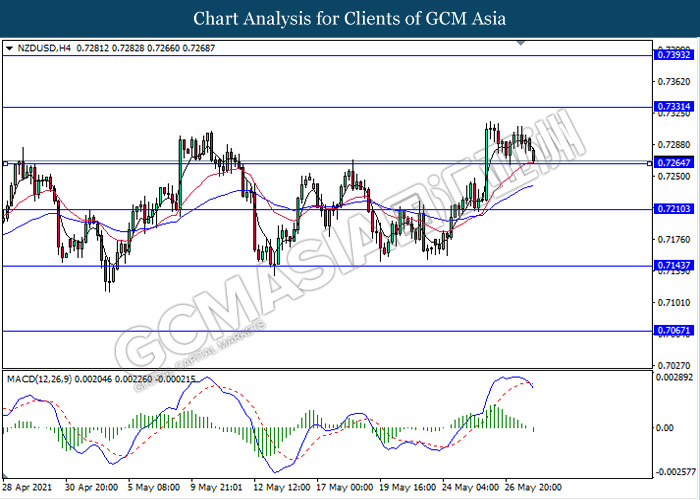Click the 26 May 20:00 time label
Screen dimensions: 700x500
(533, 487)
